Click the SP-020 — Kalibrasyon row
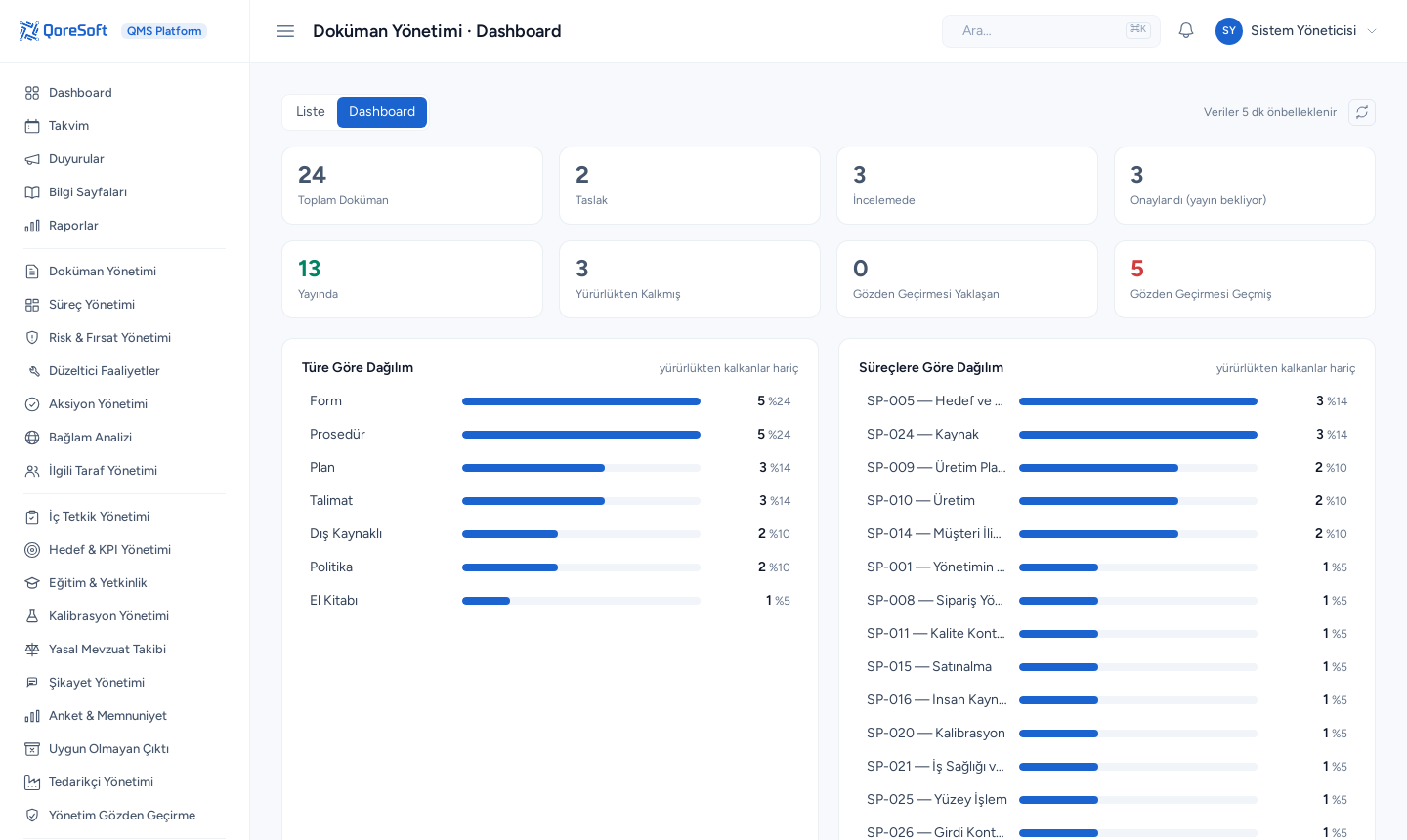The height and width of the screenshot is (840, 1407). coord(1107,734)
